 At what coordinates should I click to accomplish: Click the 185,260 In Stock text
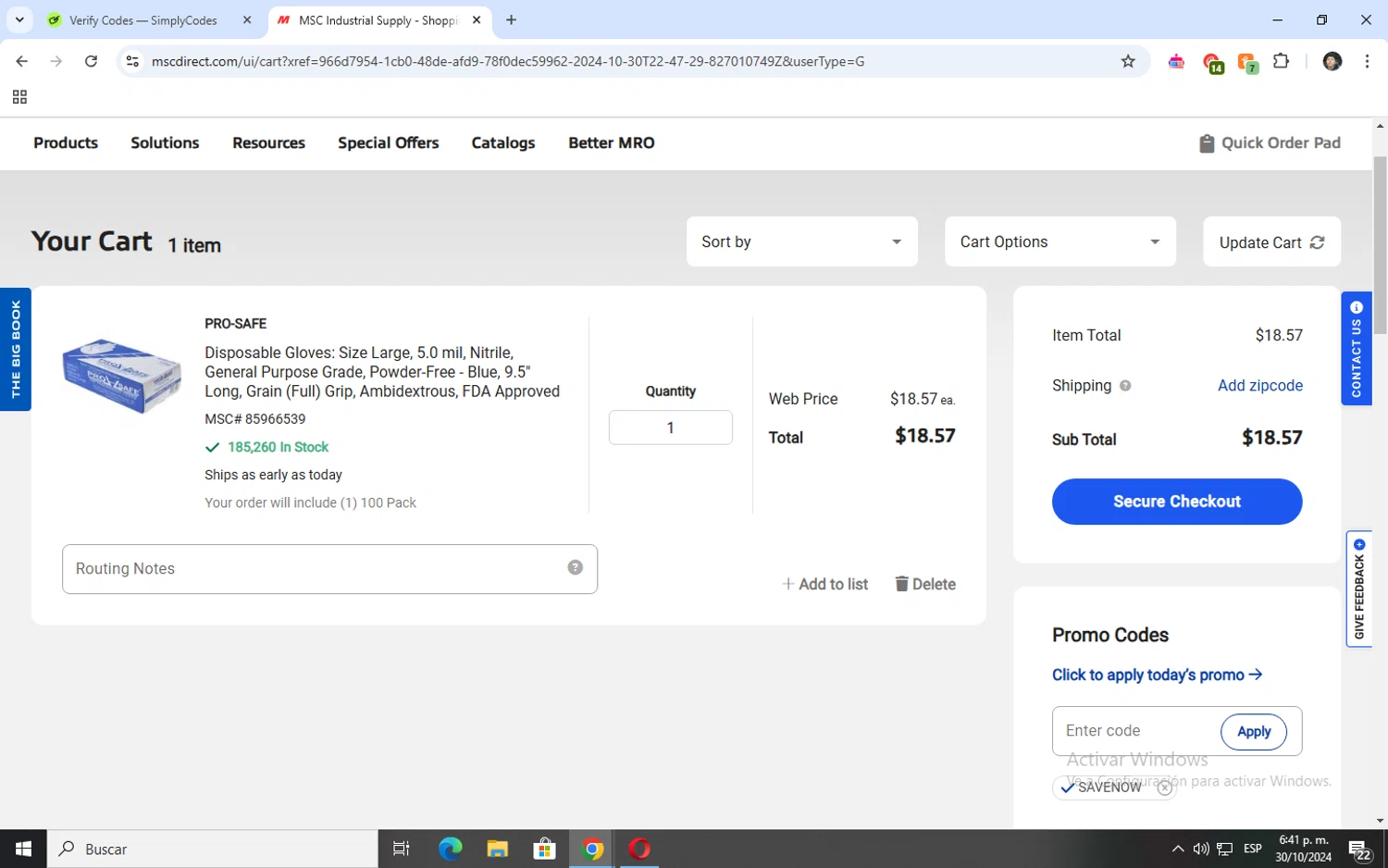point(278,447)
